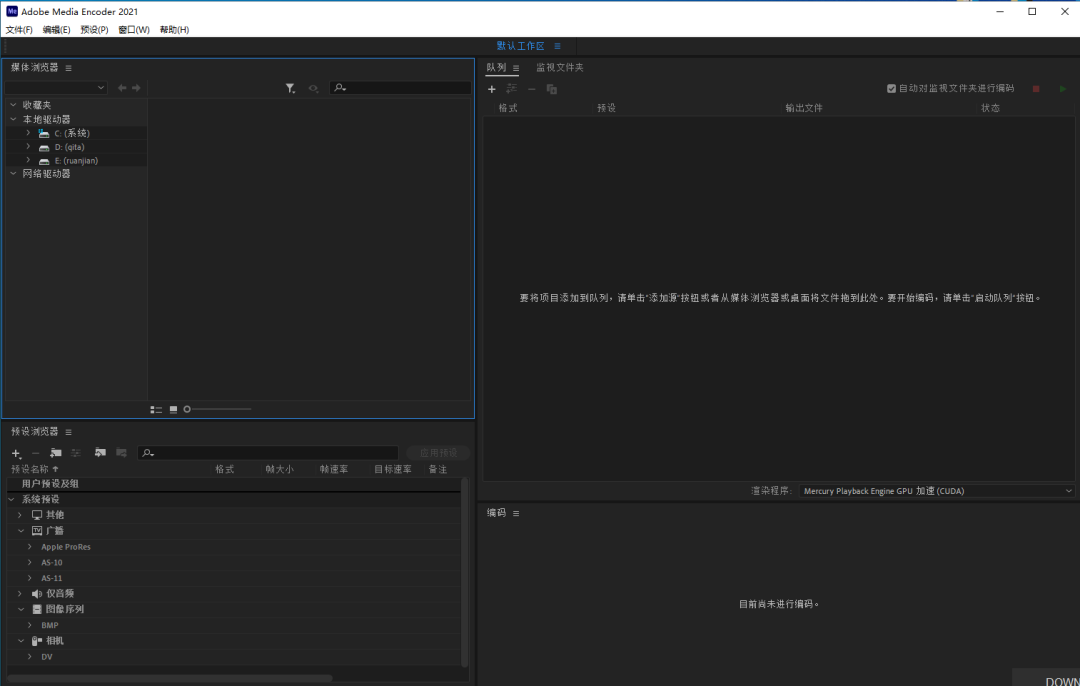
Task: Collapse the 网络驱动器 tree node
Action: coord(13,174)
